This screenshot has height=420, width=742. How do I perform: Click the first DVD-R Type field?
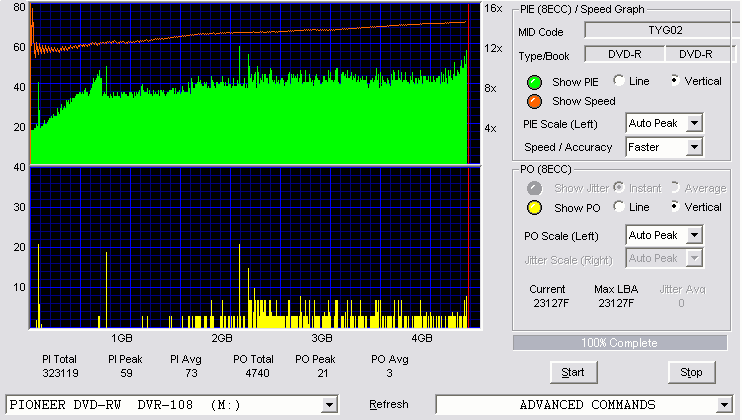[625, 54]
